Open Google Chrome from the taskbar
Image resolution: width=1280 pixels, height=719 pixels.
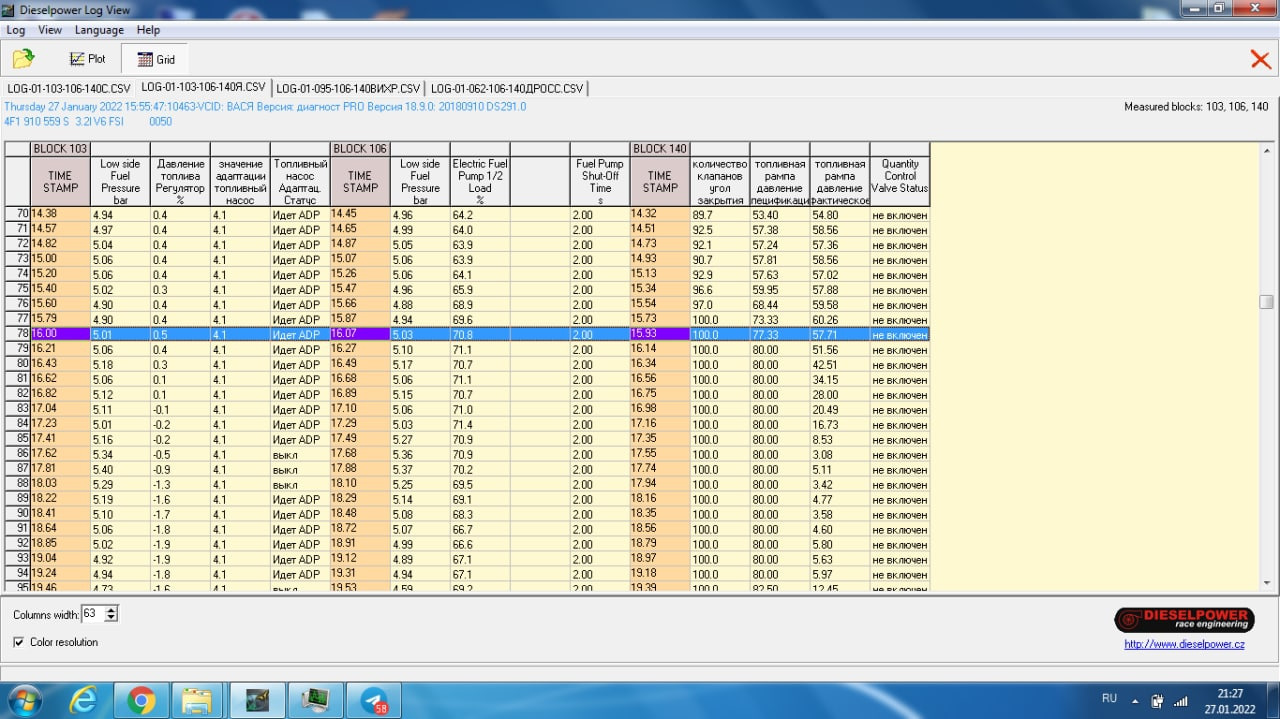pyautogui.click(x=141, y=700)
